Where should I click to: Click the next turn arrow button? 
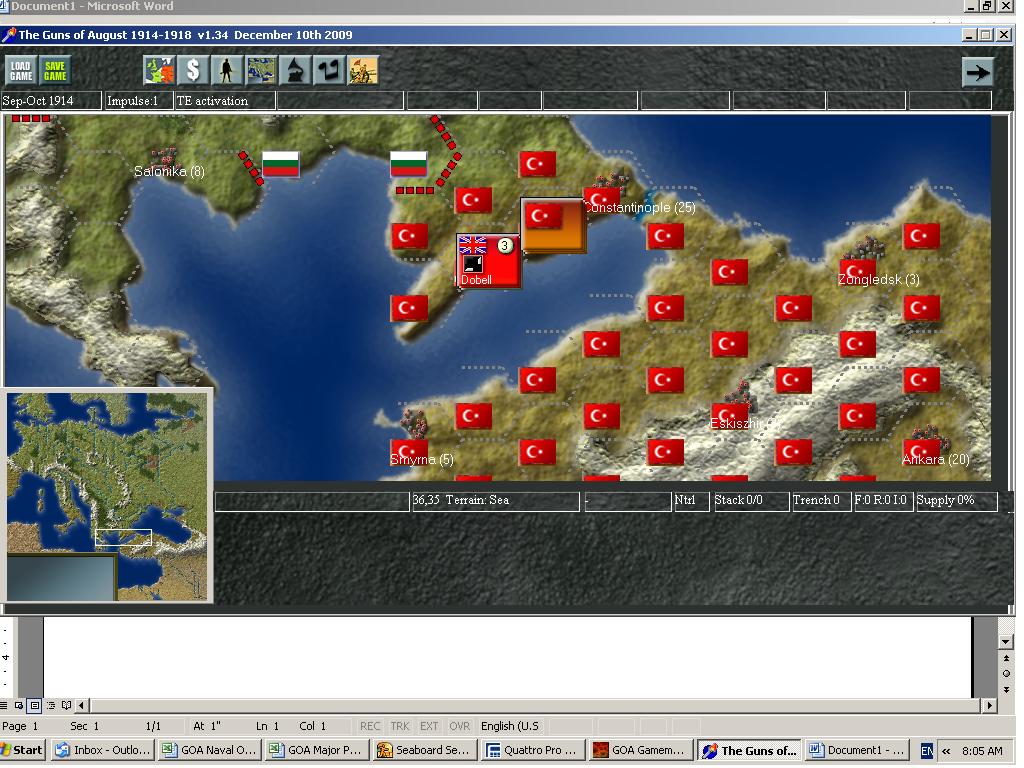[x=978, y=72]
